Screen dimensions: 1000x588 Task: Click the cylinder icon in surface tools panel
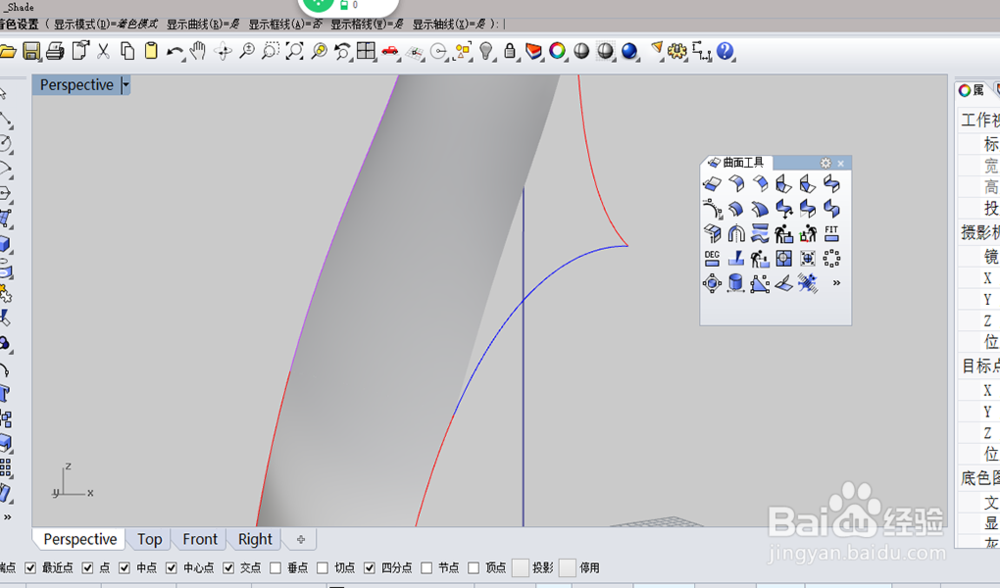tap(735, 283)
